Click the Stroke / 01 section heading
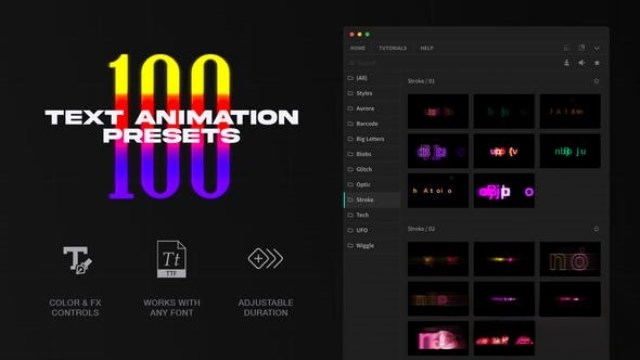 [421, 81]
